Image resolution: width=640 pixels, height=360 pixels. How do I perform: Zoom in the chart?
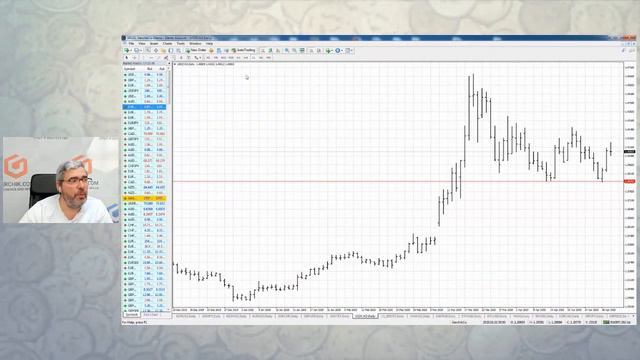point(287,50)
